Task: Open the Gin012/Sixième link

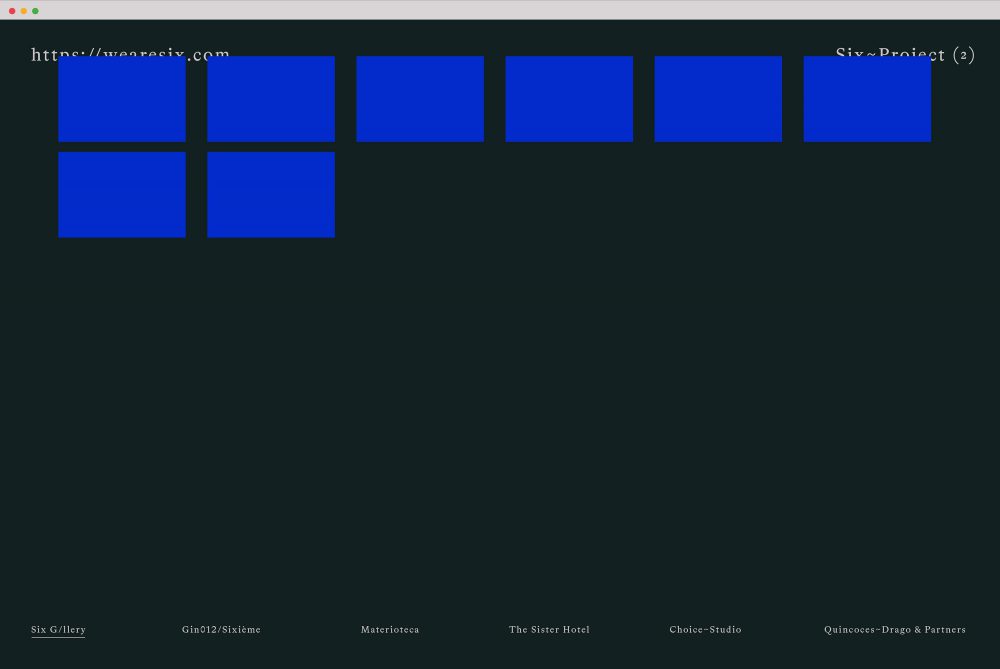Action: coord(221,629)
